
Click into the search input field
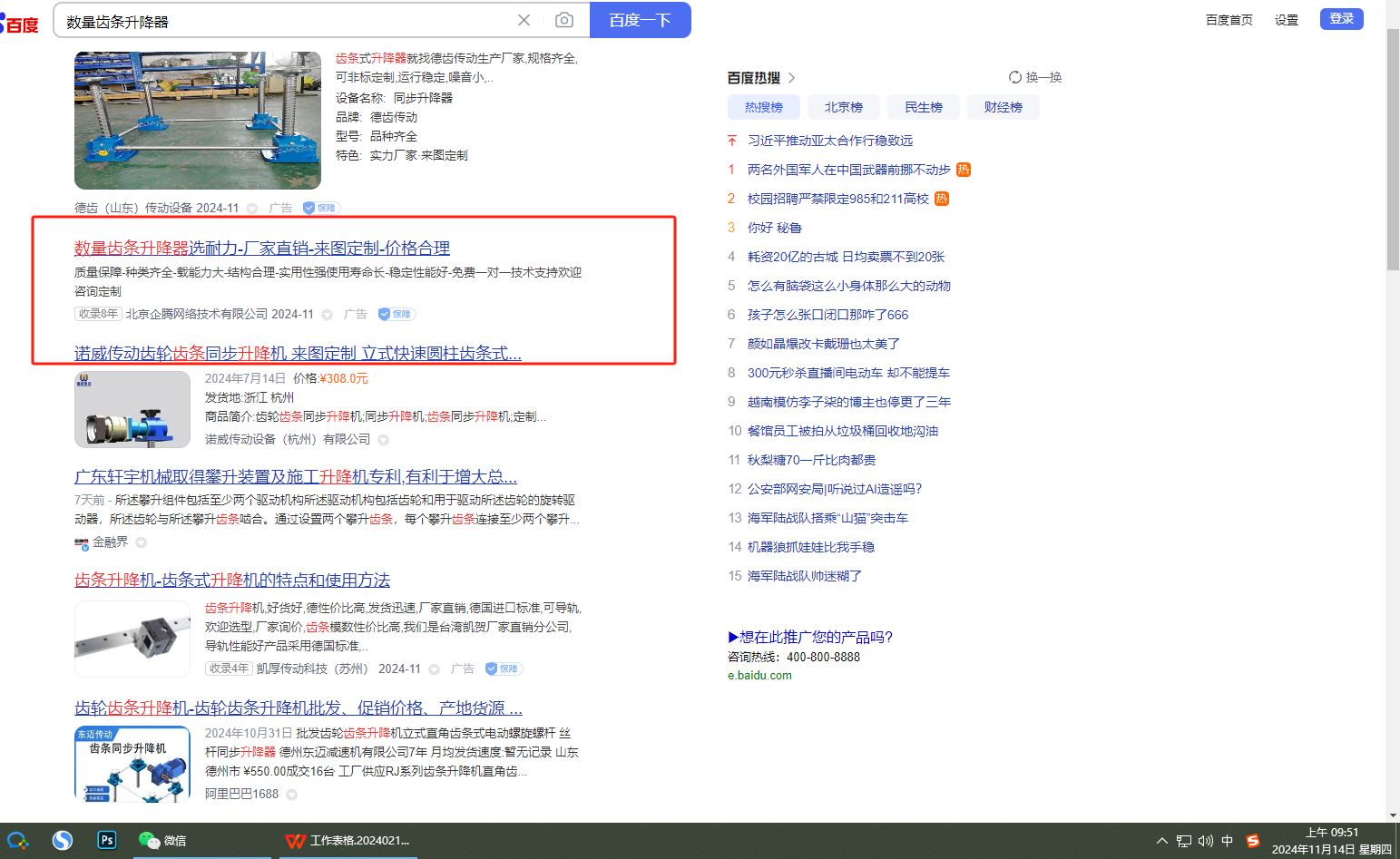coord(281,21)
